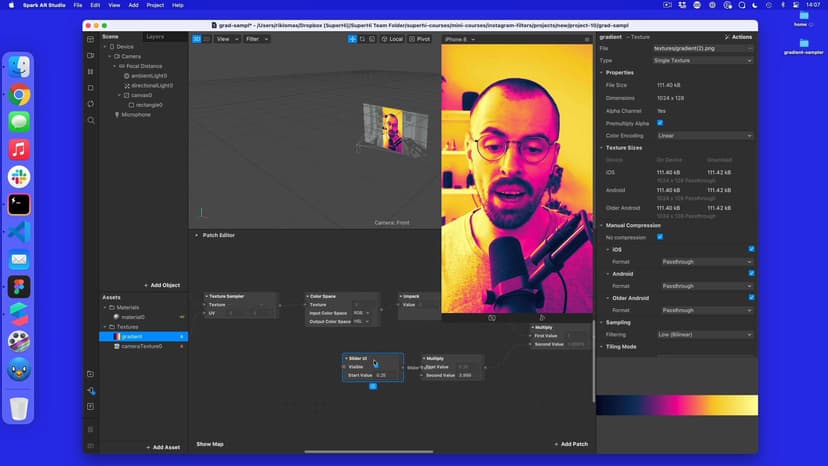Screen dimensions: 828x466
Task: Select the scale manipulator tool in viewport
Action: coord(372,39)
